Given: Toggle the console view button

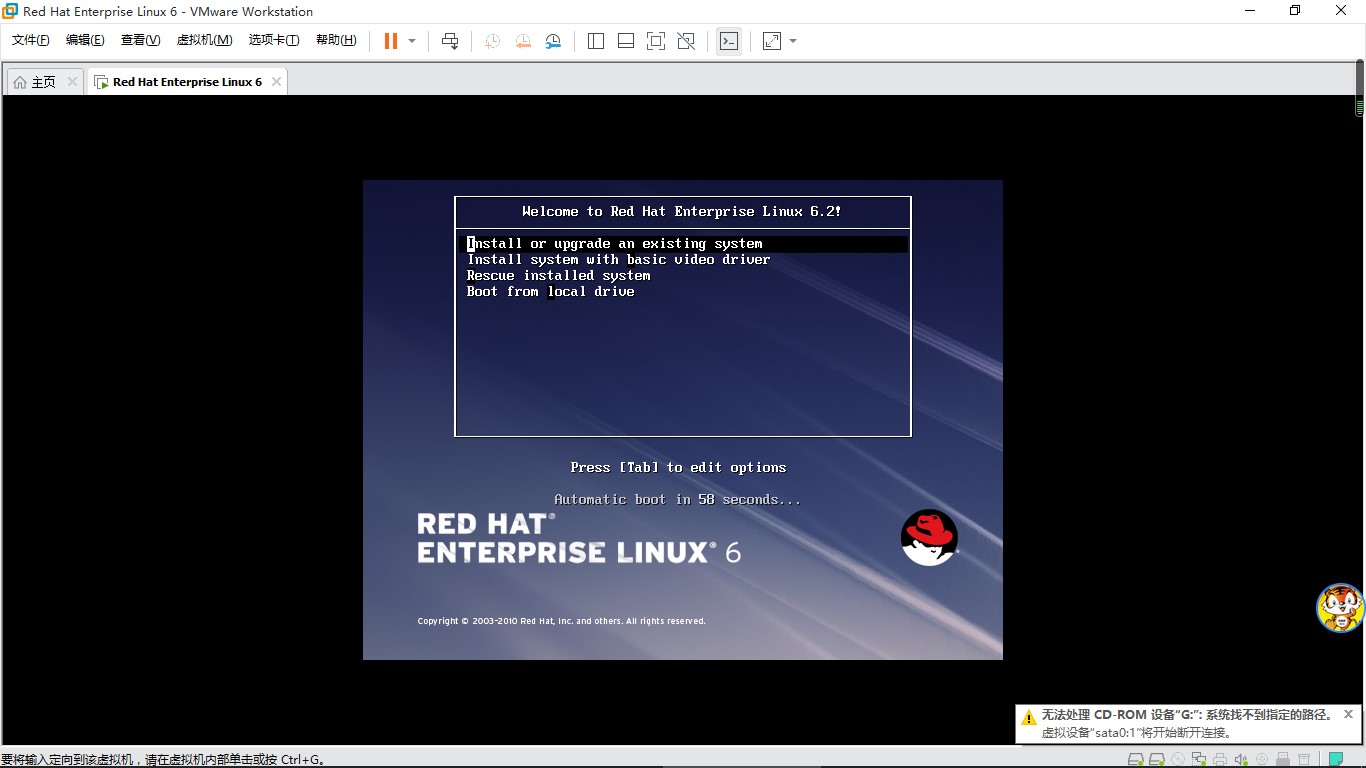Looking at the screenshot, I should click(729, 41).
